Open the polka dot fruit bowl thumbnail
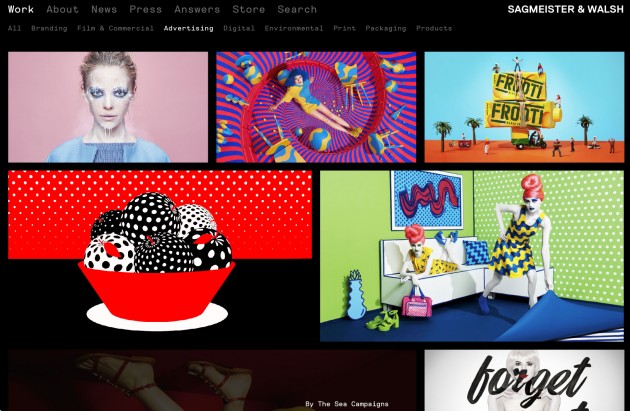This screenshot has width=630, height=411. click(160, 256)
